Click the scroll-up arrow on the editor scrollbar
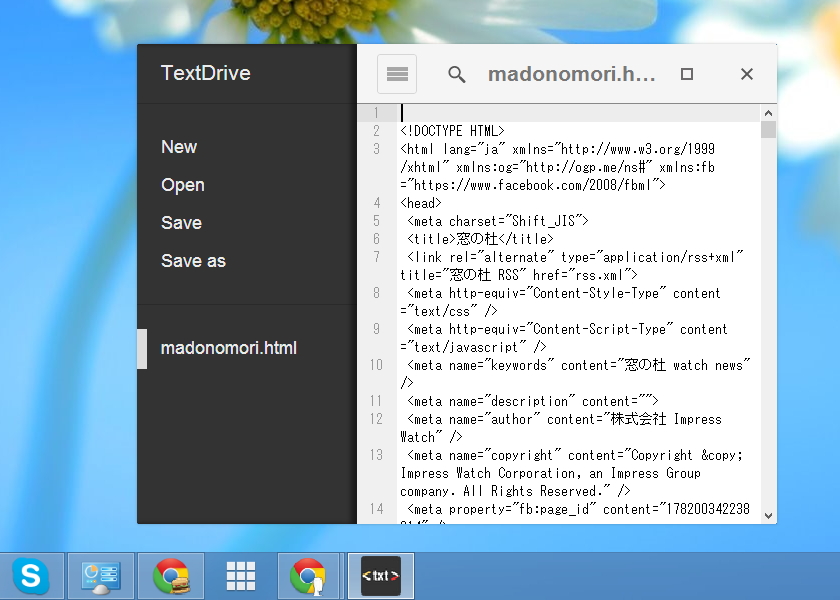The width and height of the screenshot is (840, 600). point(768,111)
